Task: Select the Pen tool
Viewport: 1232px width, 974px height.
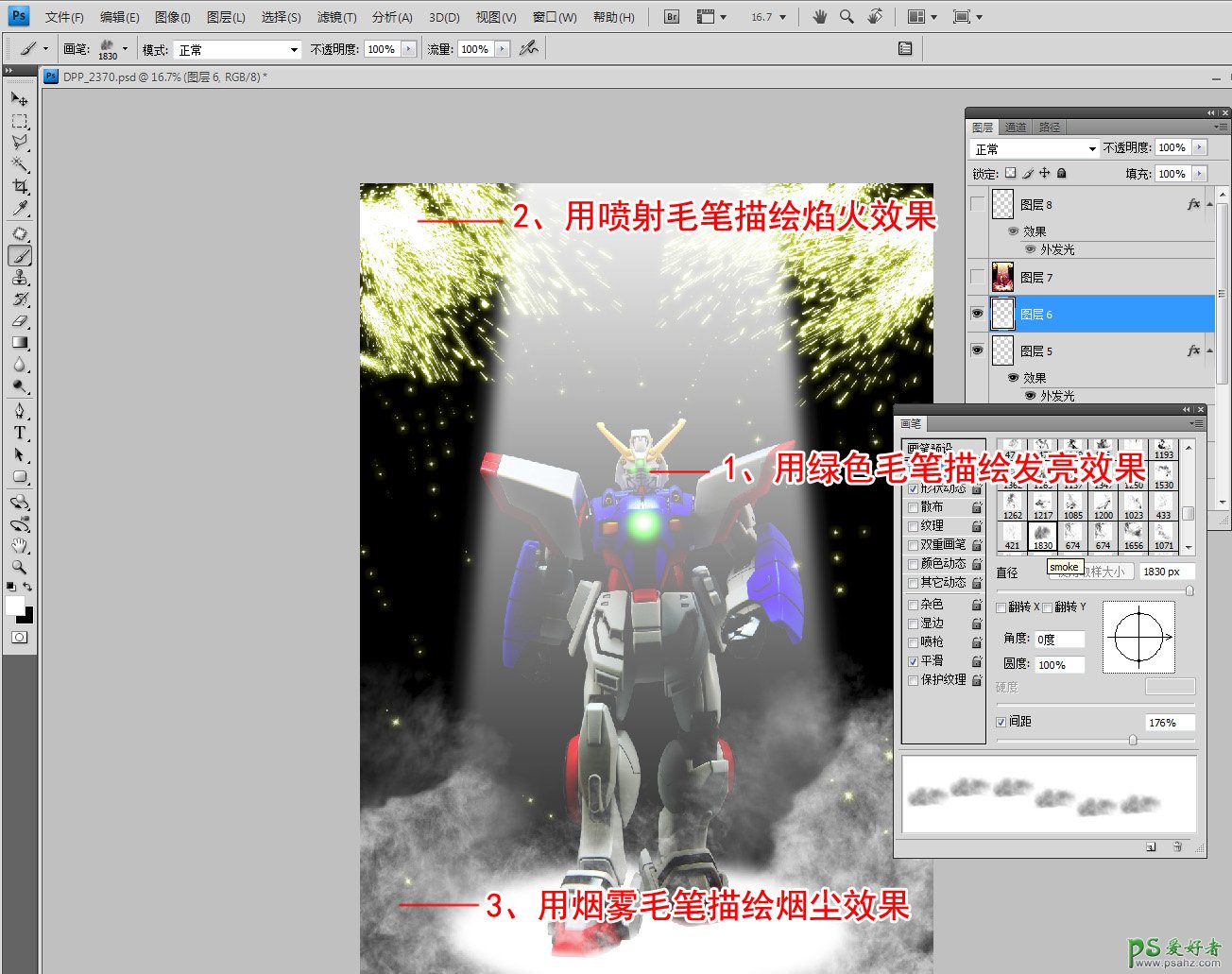Action: (19, 411)
